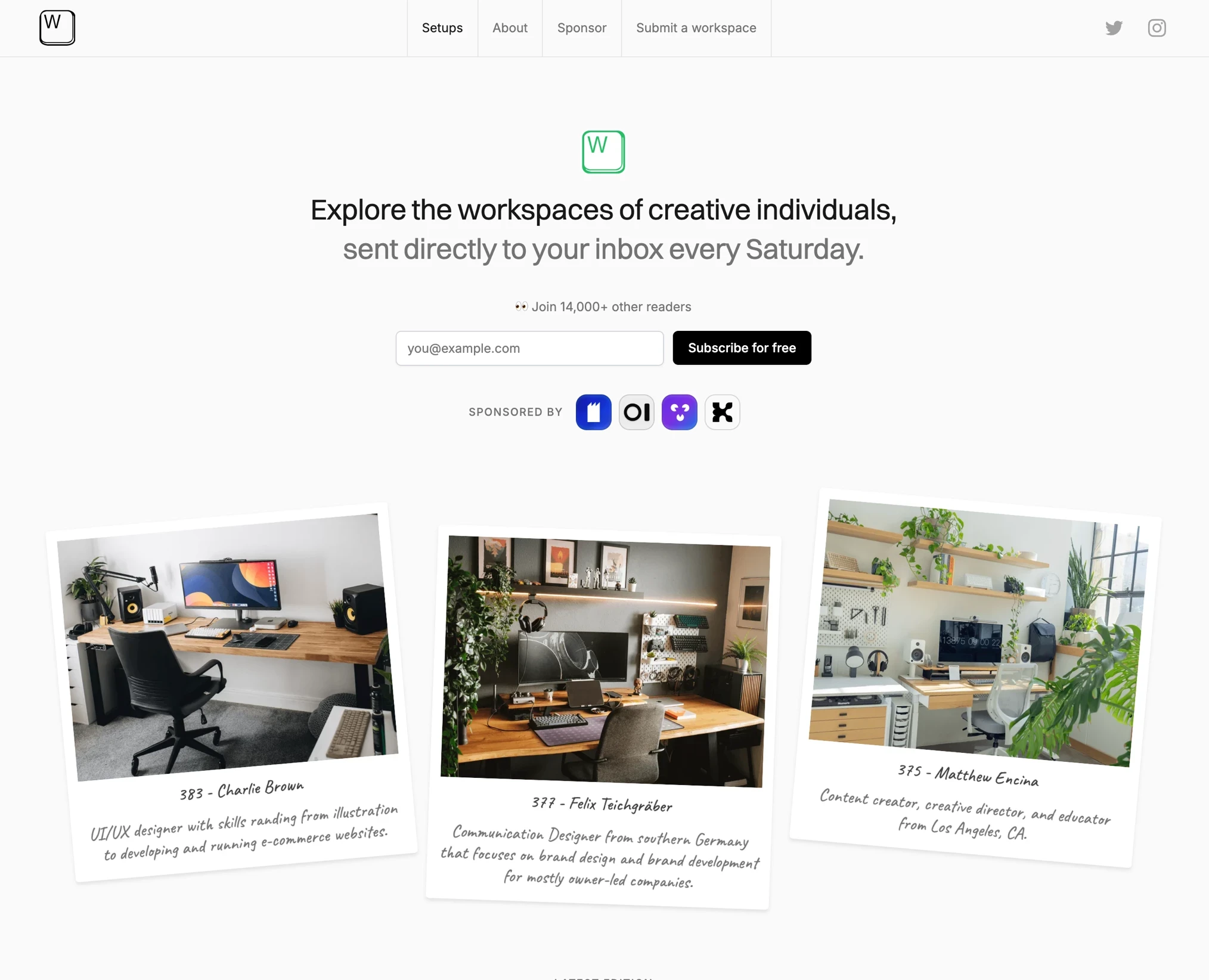Screen dimensions: 1209x980
Task: Click the OI sponsor icon
Action: [x=636, y=411]
